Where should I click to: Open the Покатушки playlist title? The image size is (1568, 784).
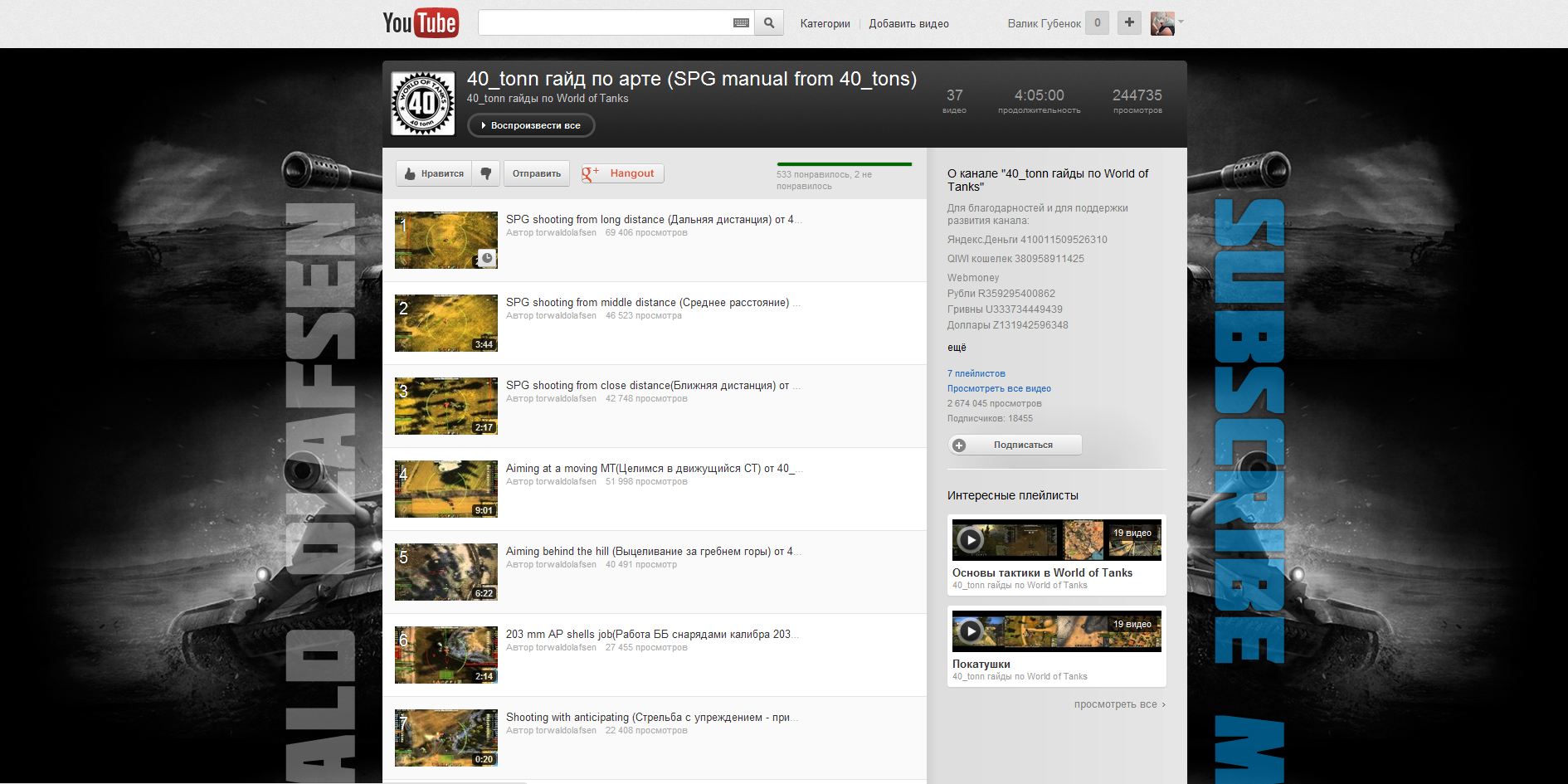click(x=981, y=664)
